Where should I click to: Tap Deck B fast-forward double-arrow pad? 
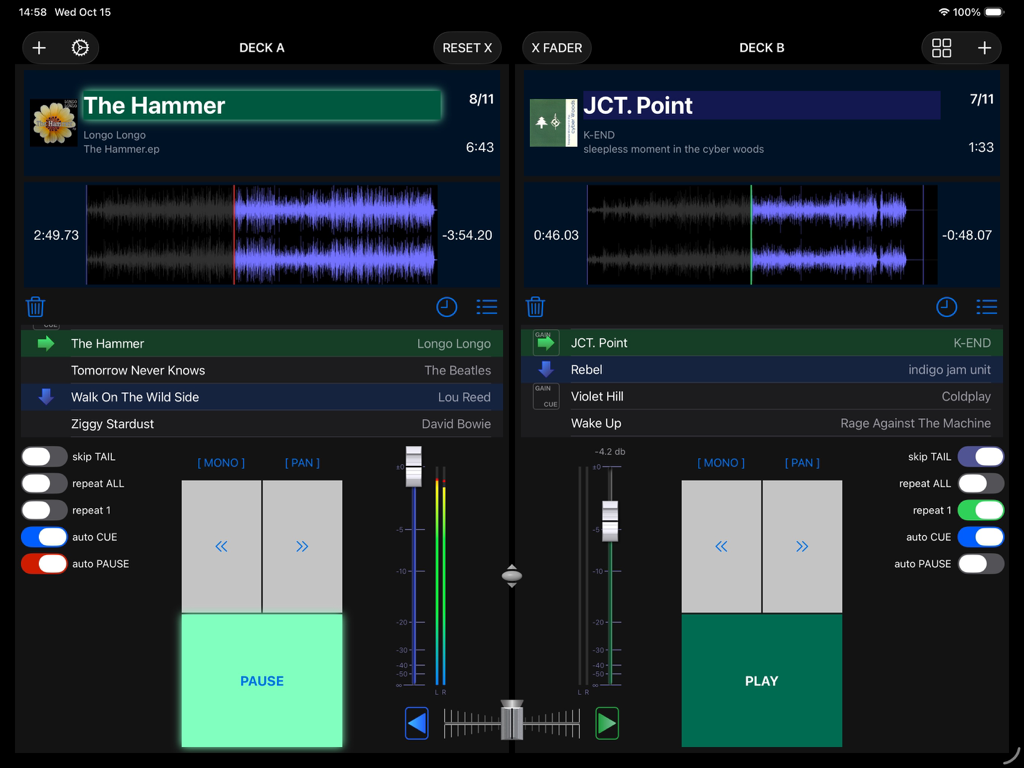pyautogui.click(x=802, y=546)
